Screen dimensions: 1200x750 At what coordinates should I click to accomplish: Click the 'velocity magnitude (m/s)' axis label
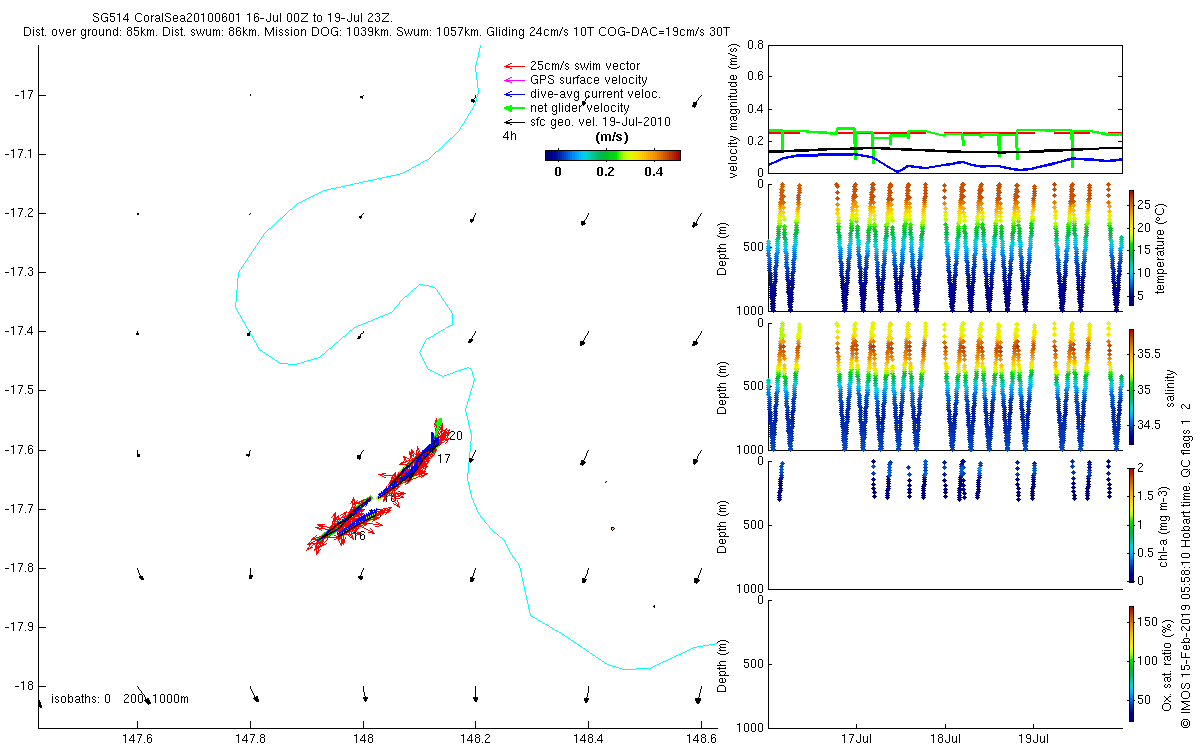[733, 112]
